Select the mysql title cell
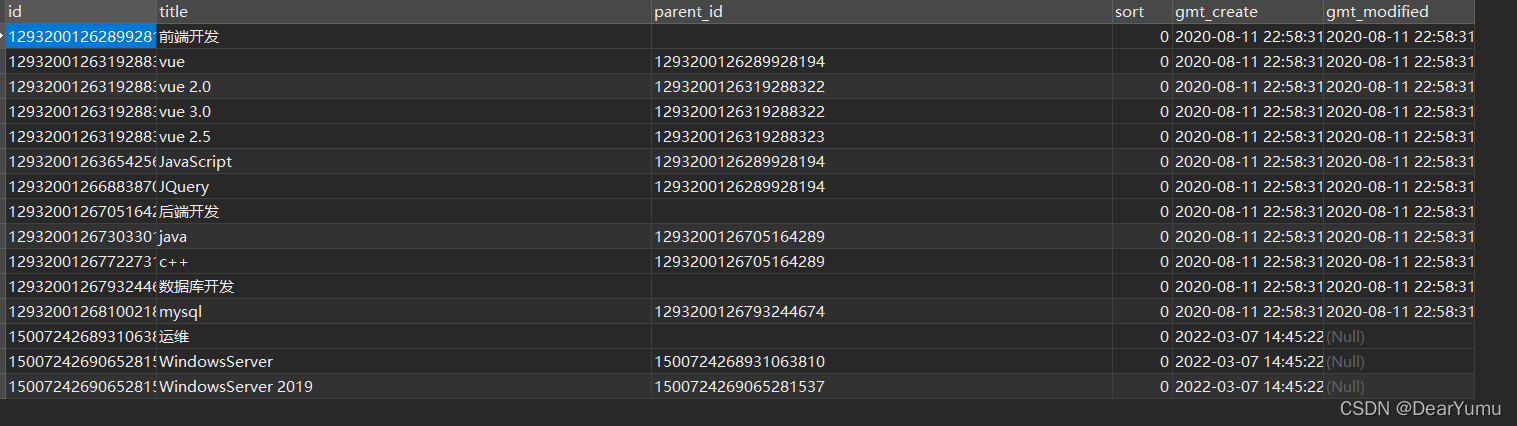The width and height of the screenshot is (1517, 426). (x=404, y=312)
